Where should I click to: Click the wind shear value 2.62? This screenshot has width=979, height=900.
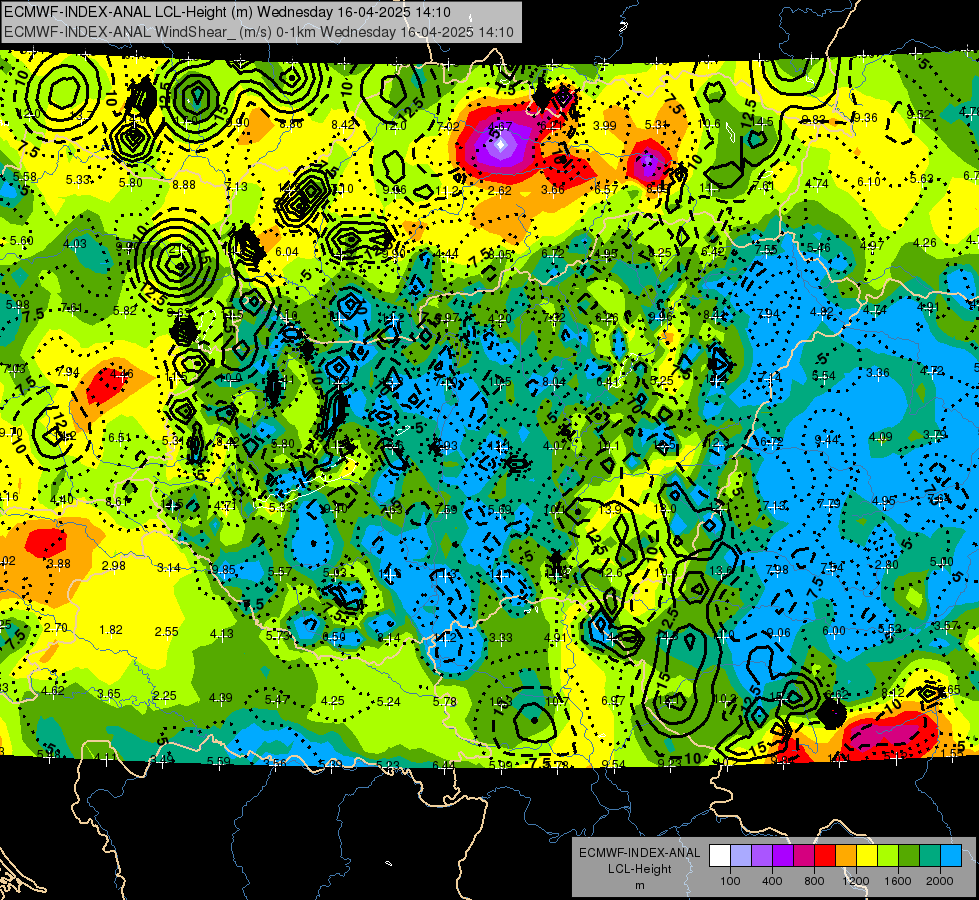(x=500, y=190)
